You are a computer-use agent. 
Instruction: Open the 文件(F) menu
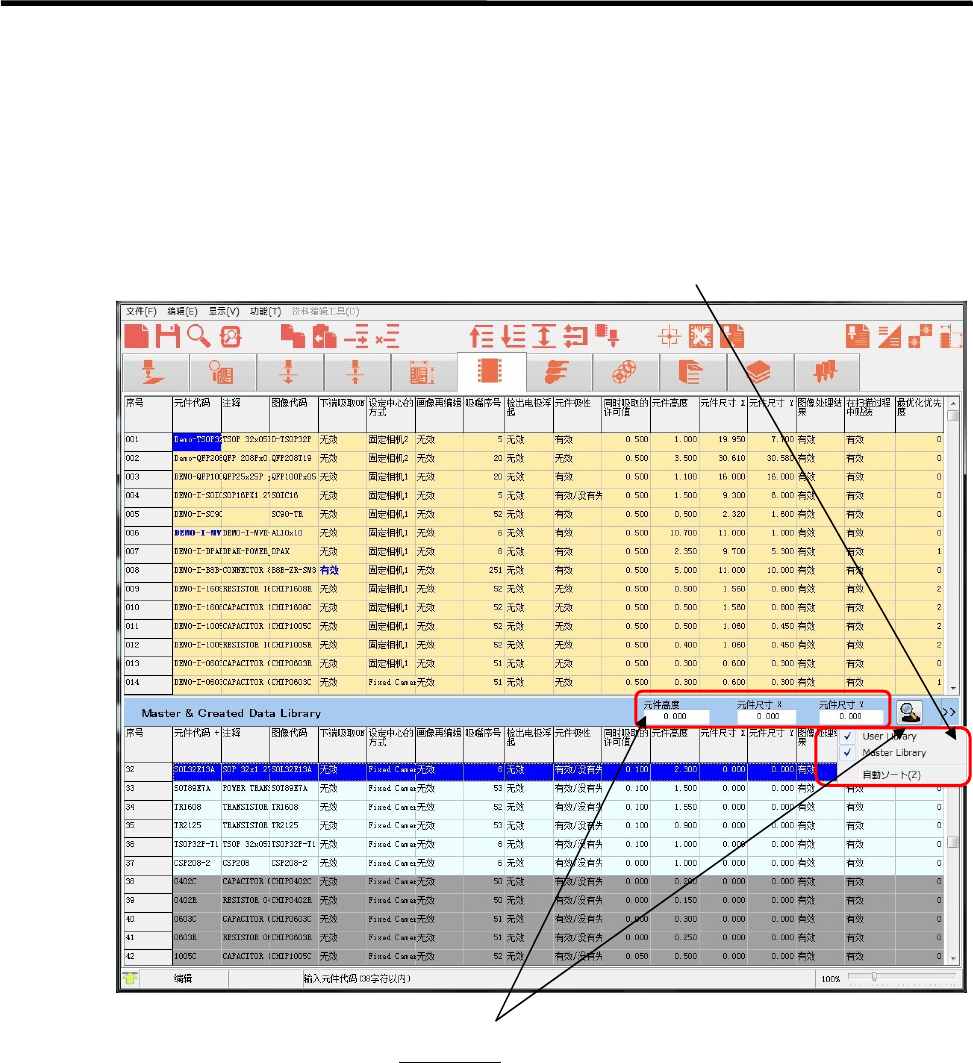[141, 311]
